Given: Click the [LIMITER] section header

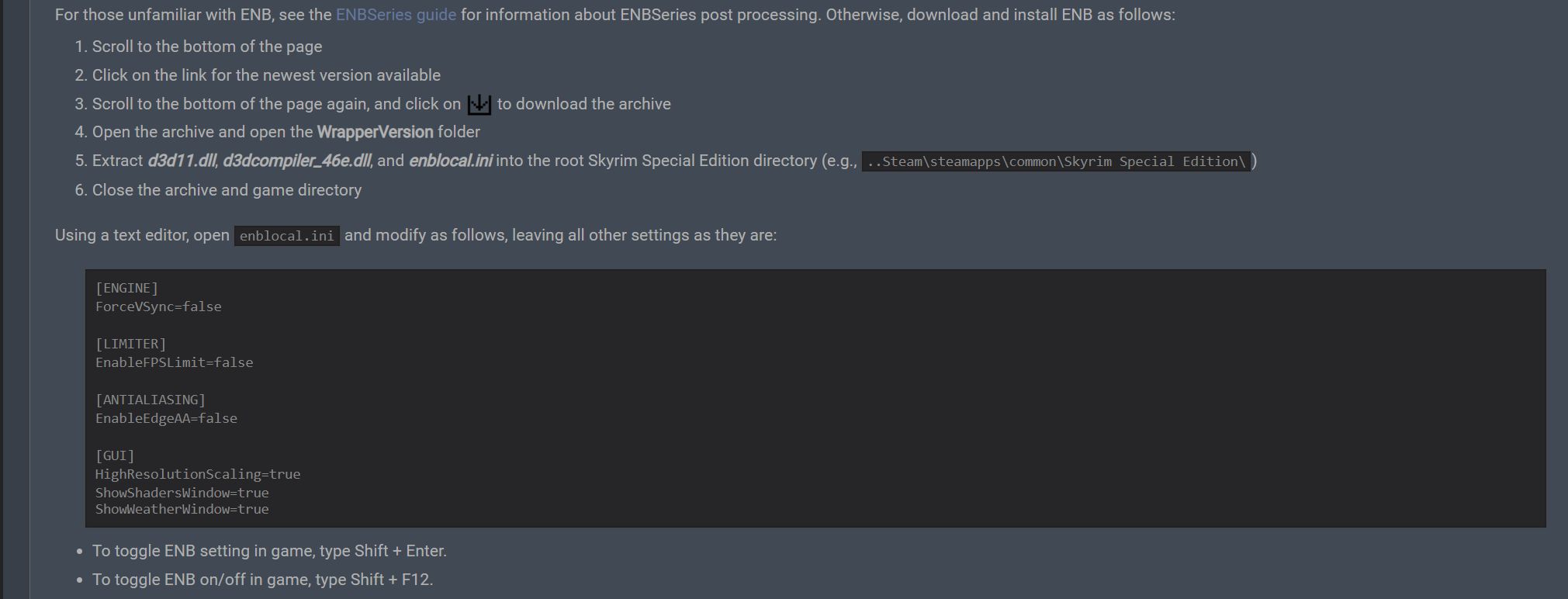Looking at the screenshot, I should pos(131,344).
